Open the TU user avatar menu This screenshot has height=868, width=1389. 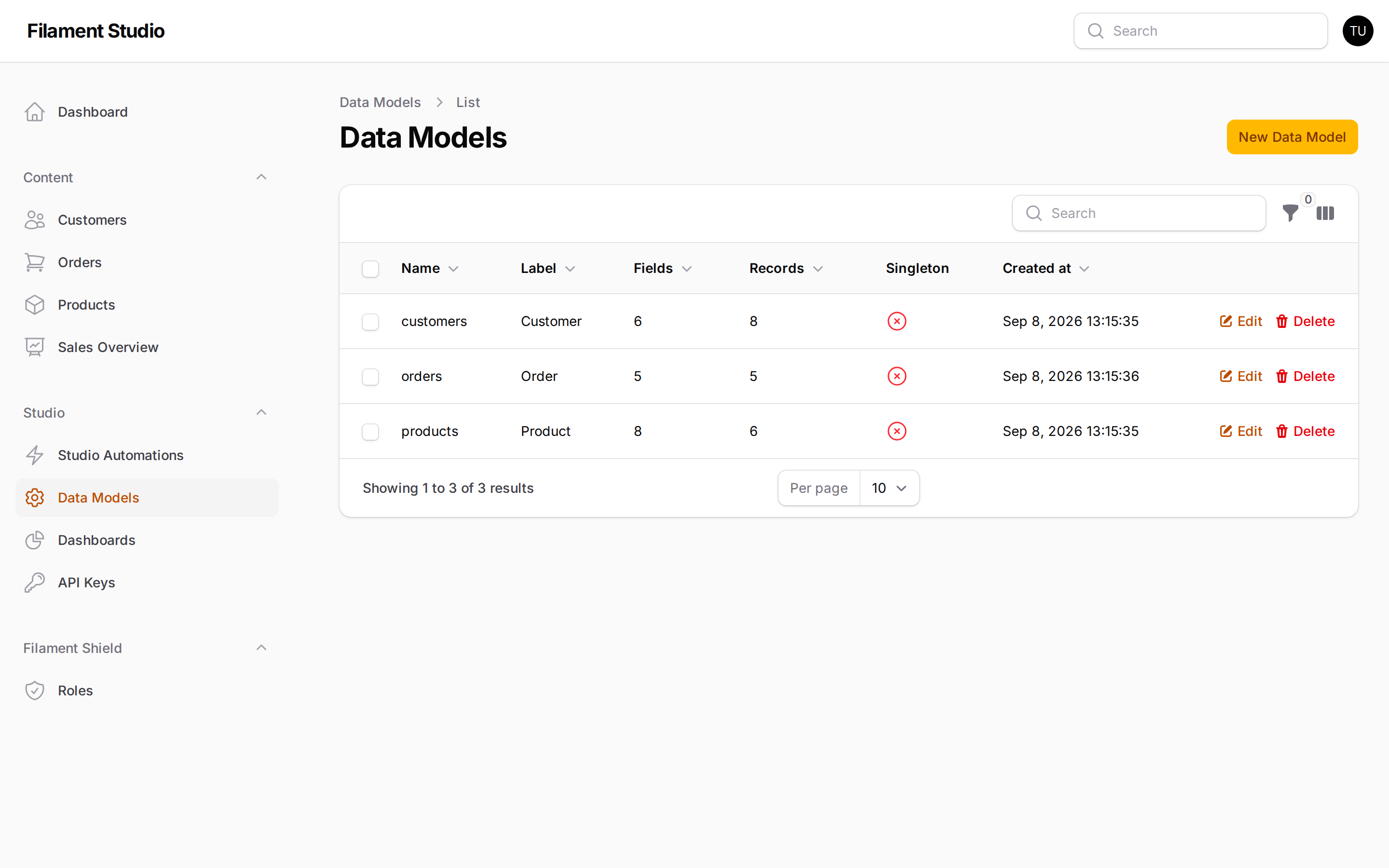pyautogui.click(x=1358, y=31)
